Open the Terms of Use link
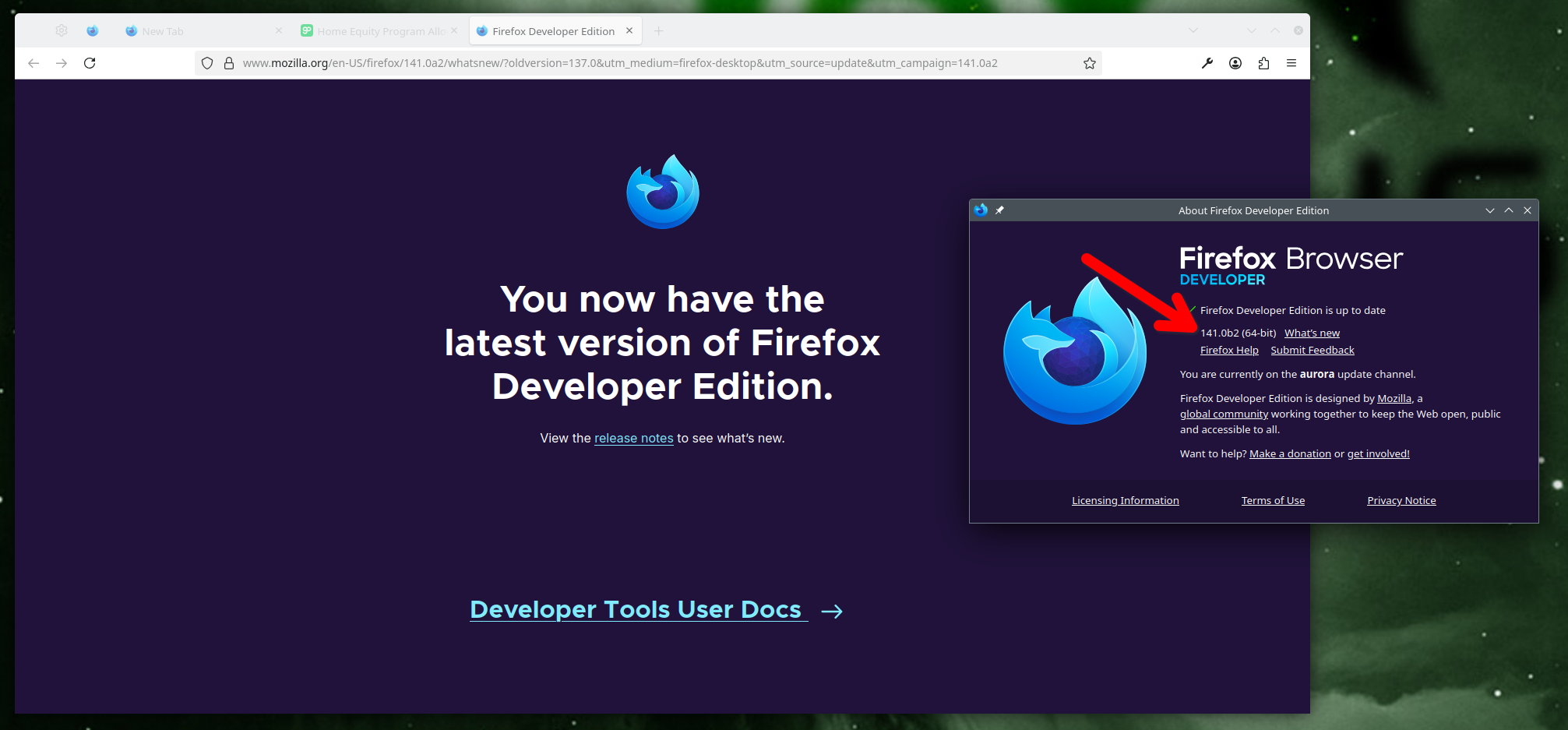 1273,501
